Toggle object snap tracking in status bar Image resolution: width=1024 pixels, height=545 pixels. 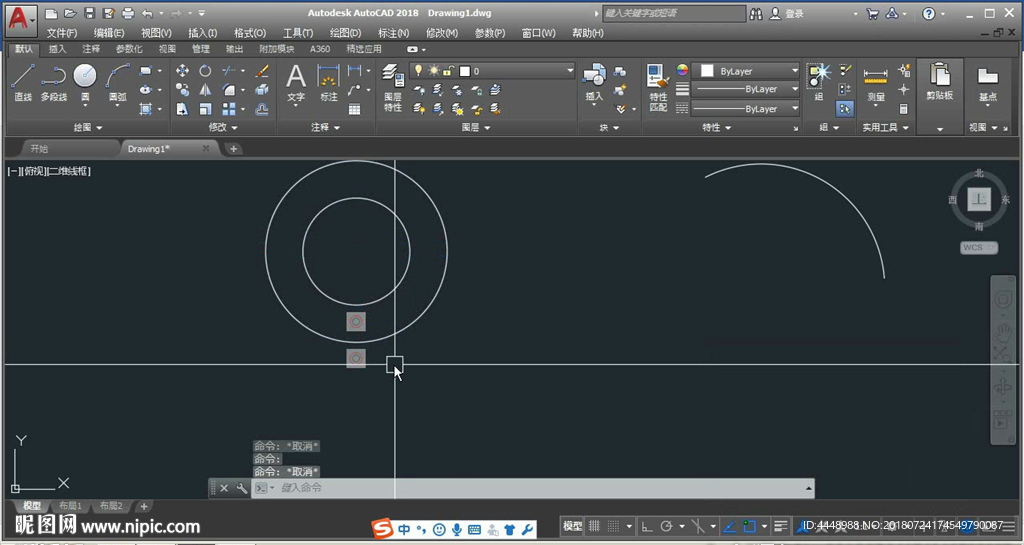tap(729, 526)
